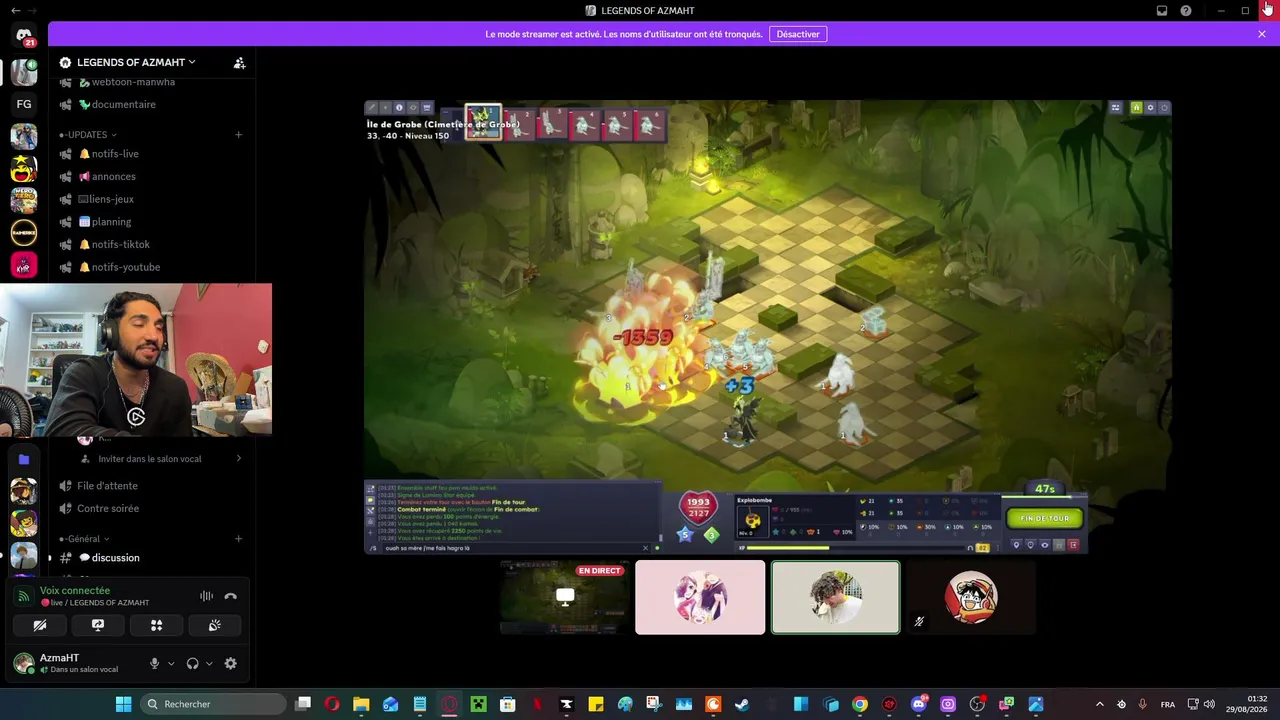Click Désactiver to disable streamer mode
Screen dimensions: 1280x720
[x=798, y=34]
